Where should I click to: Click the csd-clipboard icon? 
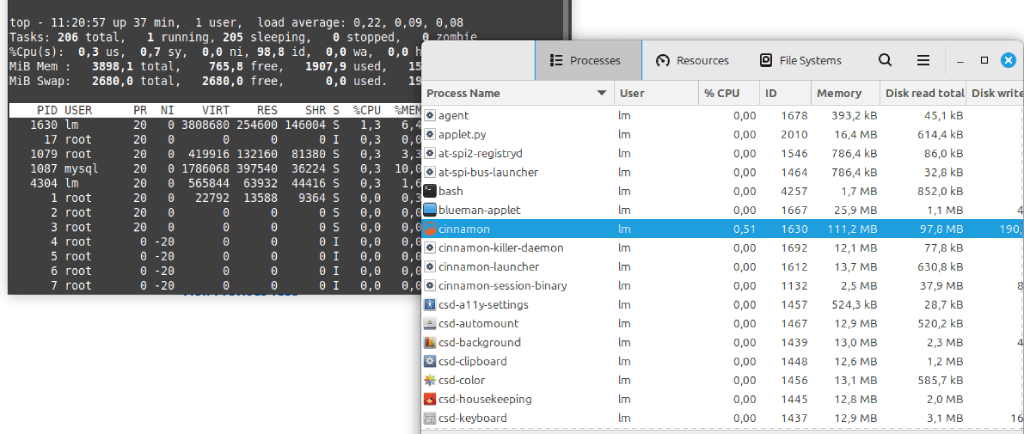point(430,362)
